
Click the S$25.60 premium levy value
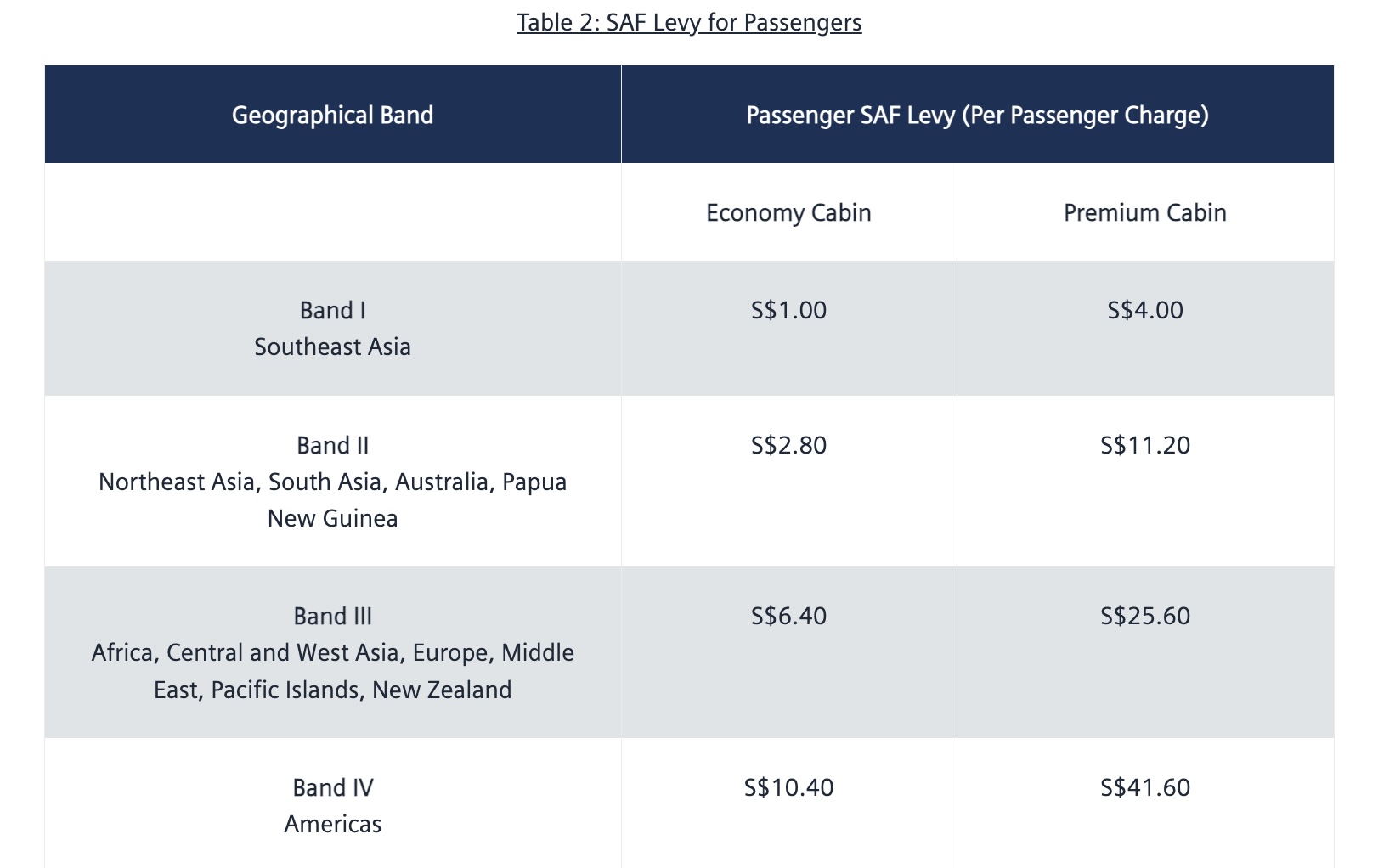click(1145, 616)
